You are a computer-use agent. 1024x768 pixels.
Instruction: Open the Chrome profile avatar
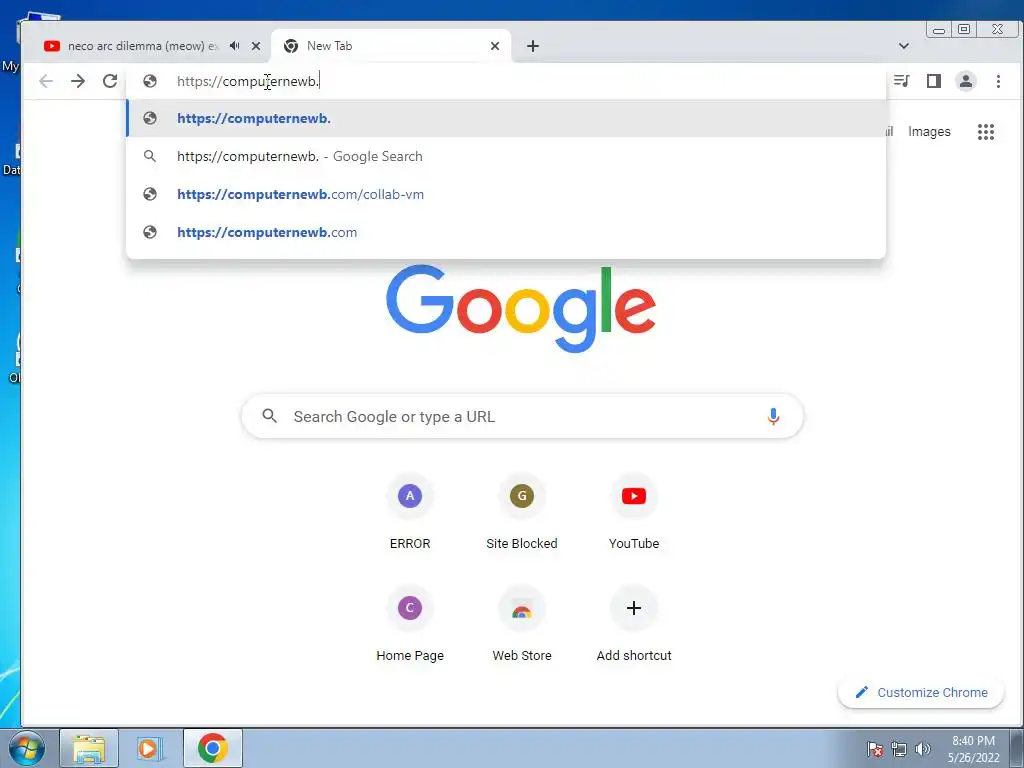coord(966,81)
